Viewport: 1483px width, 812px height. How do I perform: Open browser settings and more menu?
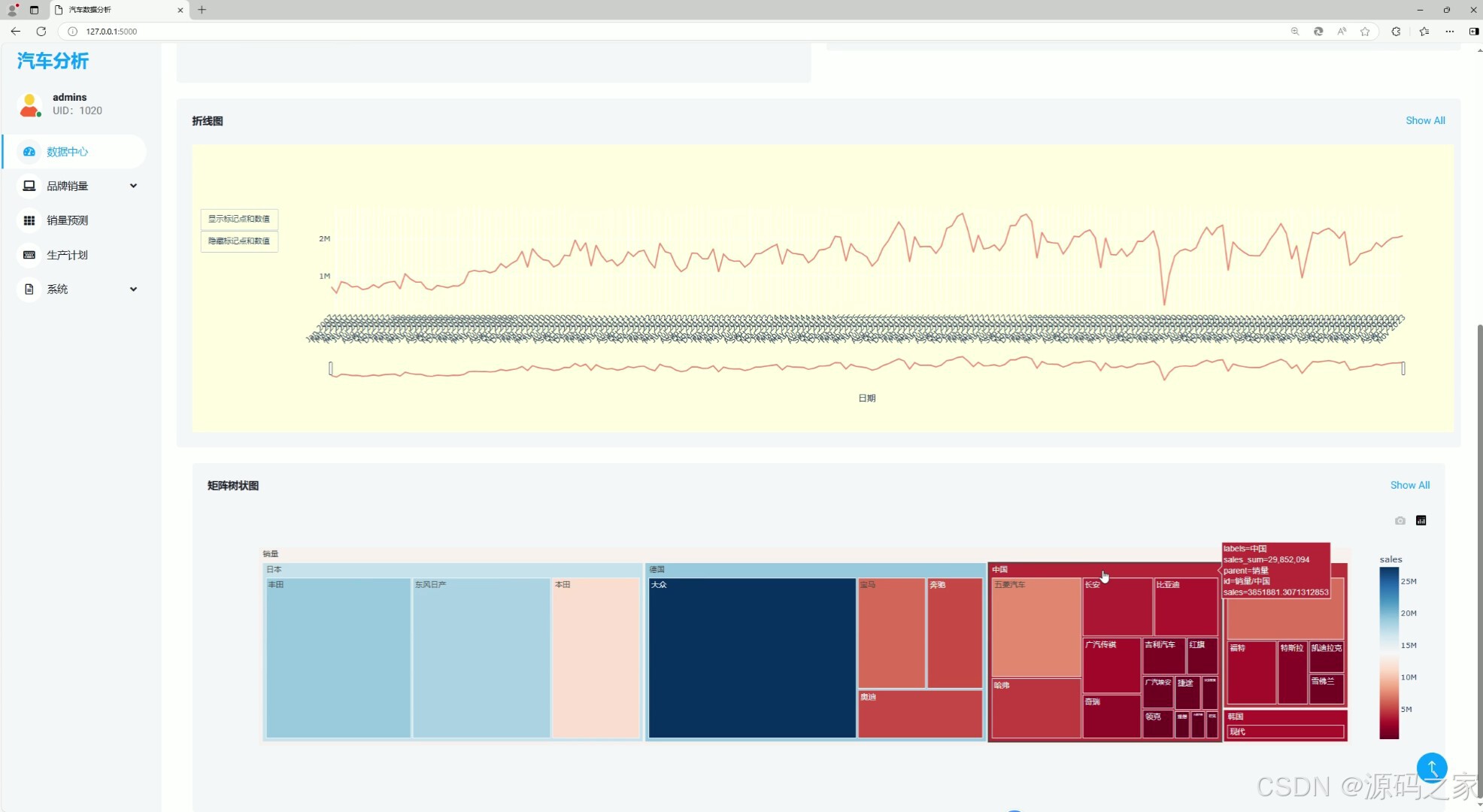pos(1449,32)
